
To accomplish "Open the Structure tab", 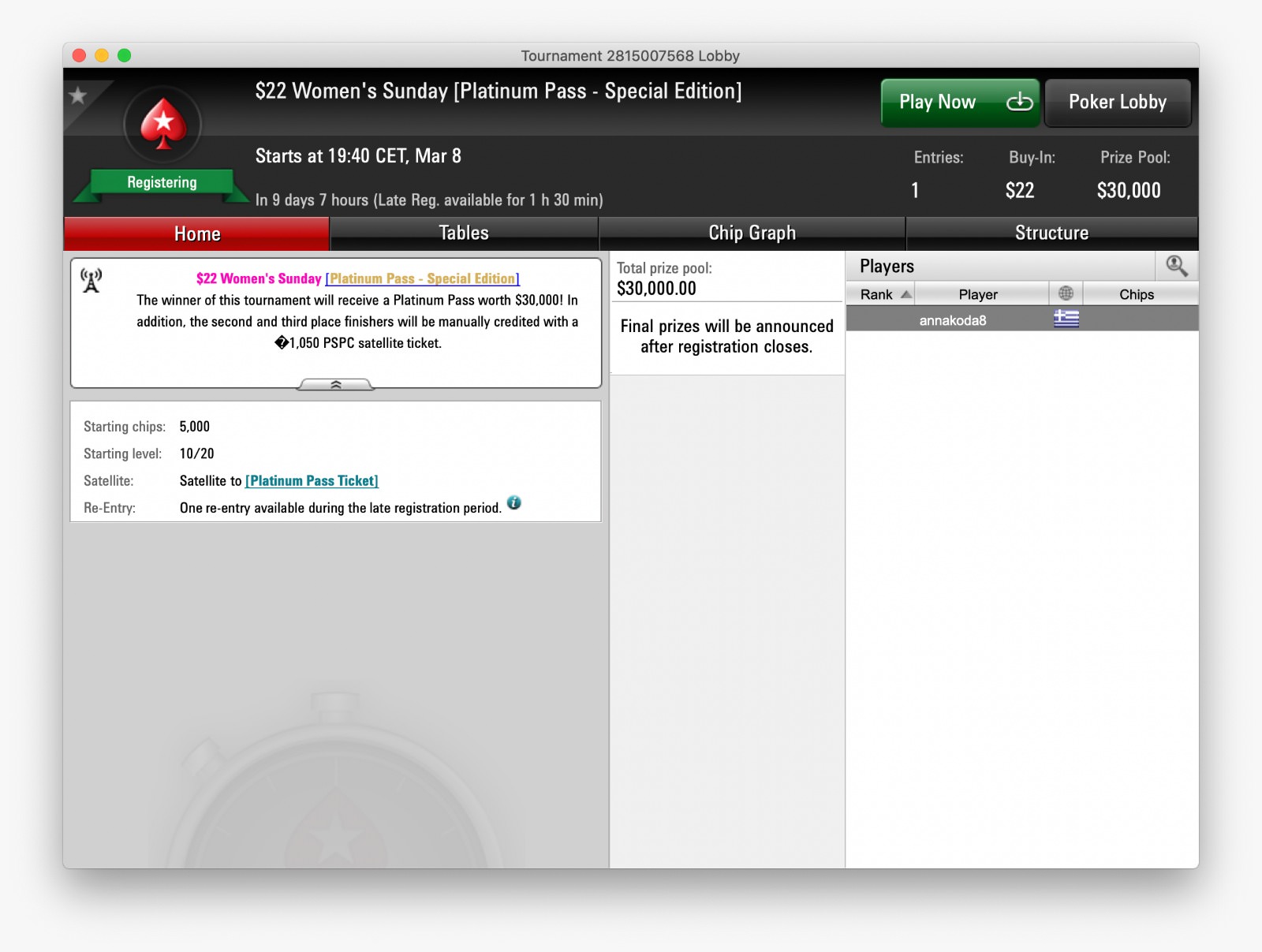I will 1051,233.
